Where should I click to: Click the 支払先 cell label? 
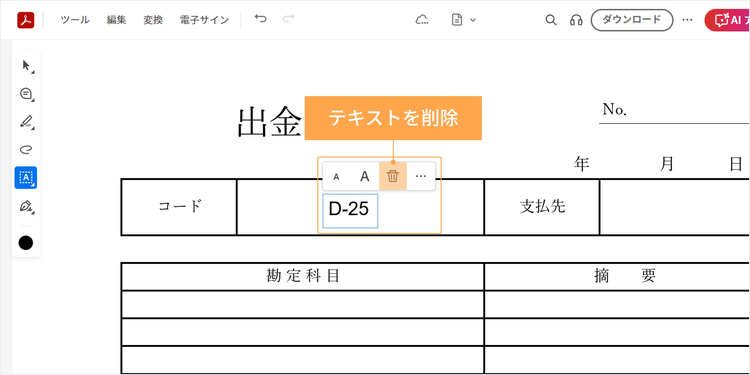coord(543,206)
